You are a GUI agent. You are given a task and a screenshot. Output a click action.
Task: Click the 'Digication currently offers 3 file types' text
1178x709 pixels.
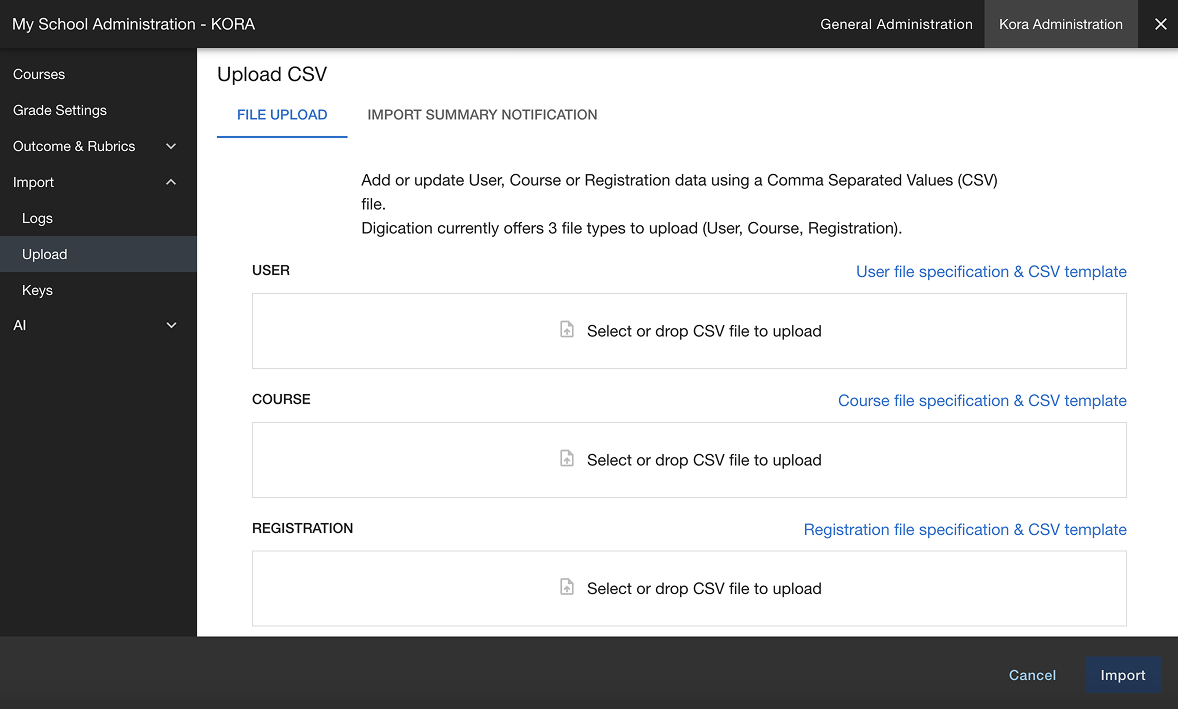[x=631, y=228]
